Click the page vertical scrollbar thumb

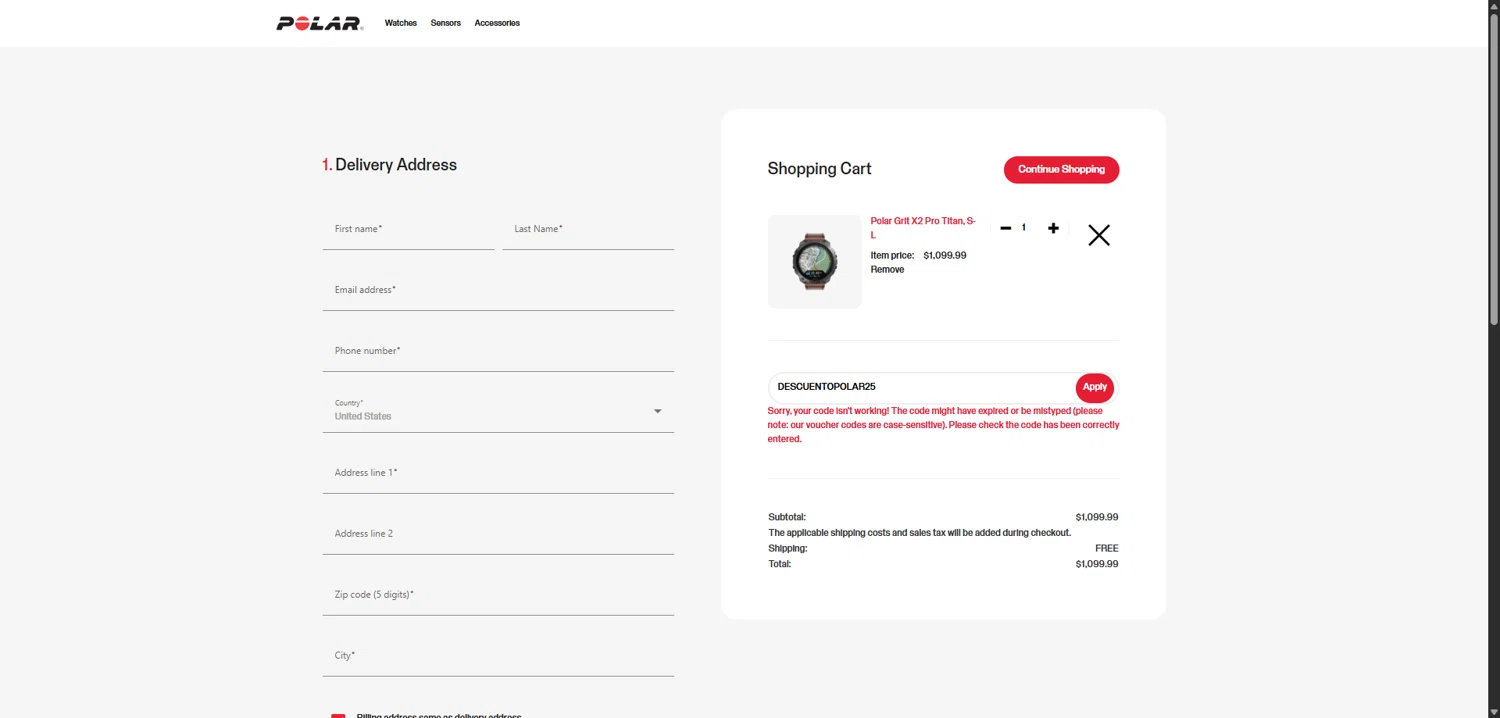[x=1494, y=170]
